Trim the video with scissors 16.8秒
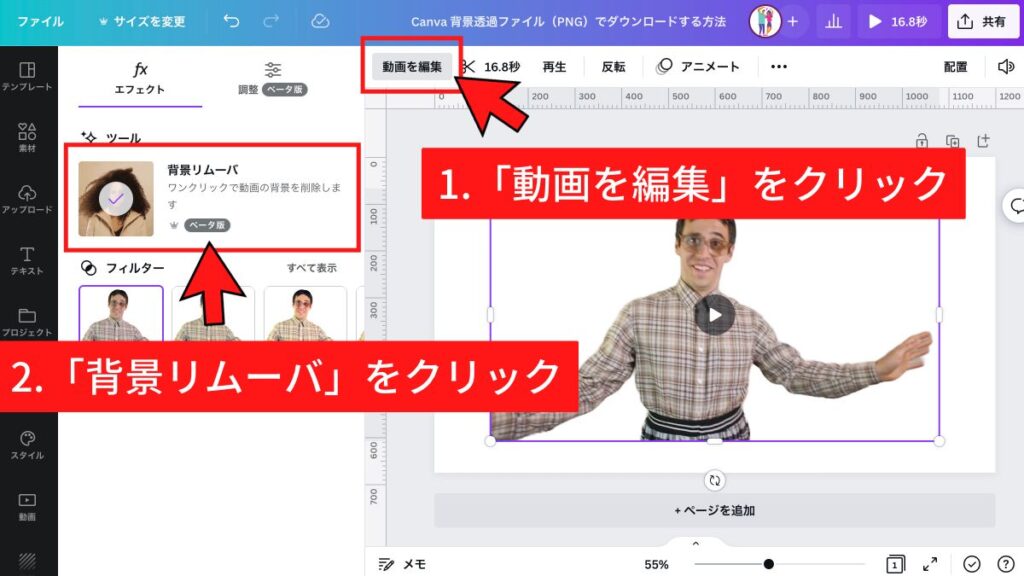Screen dimensions: 1024x576 (492, 66)
